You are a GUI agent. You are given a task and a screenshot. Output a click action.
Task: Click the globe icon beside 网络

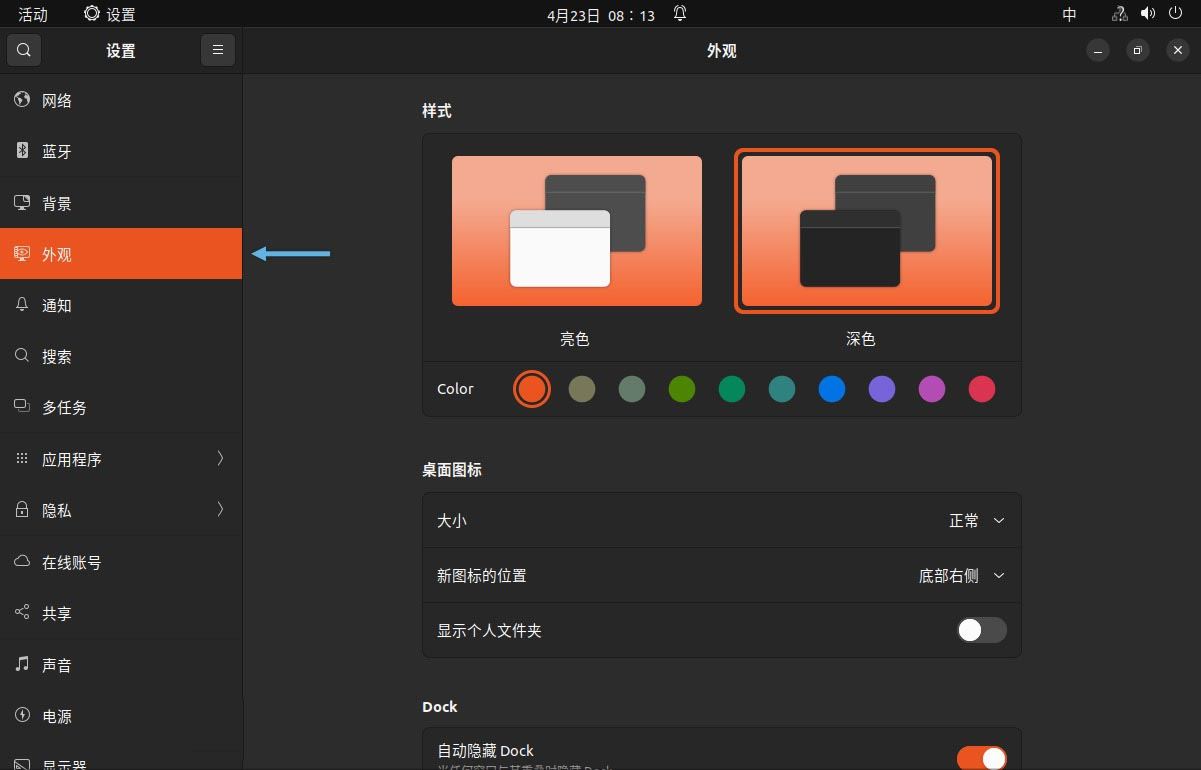click(22, 100)
